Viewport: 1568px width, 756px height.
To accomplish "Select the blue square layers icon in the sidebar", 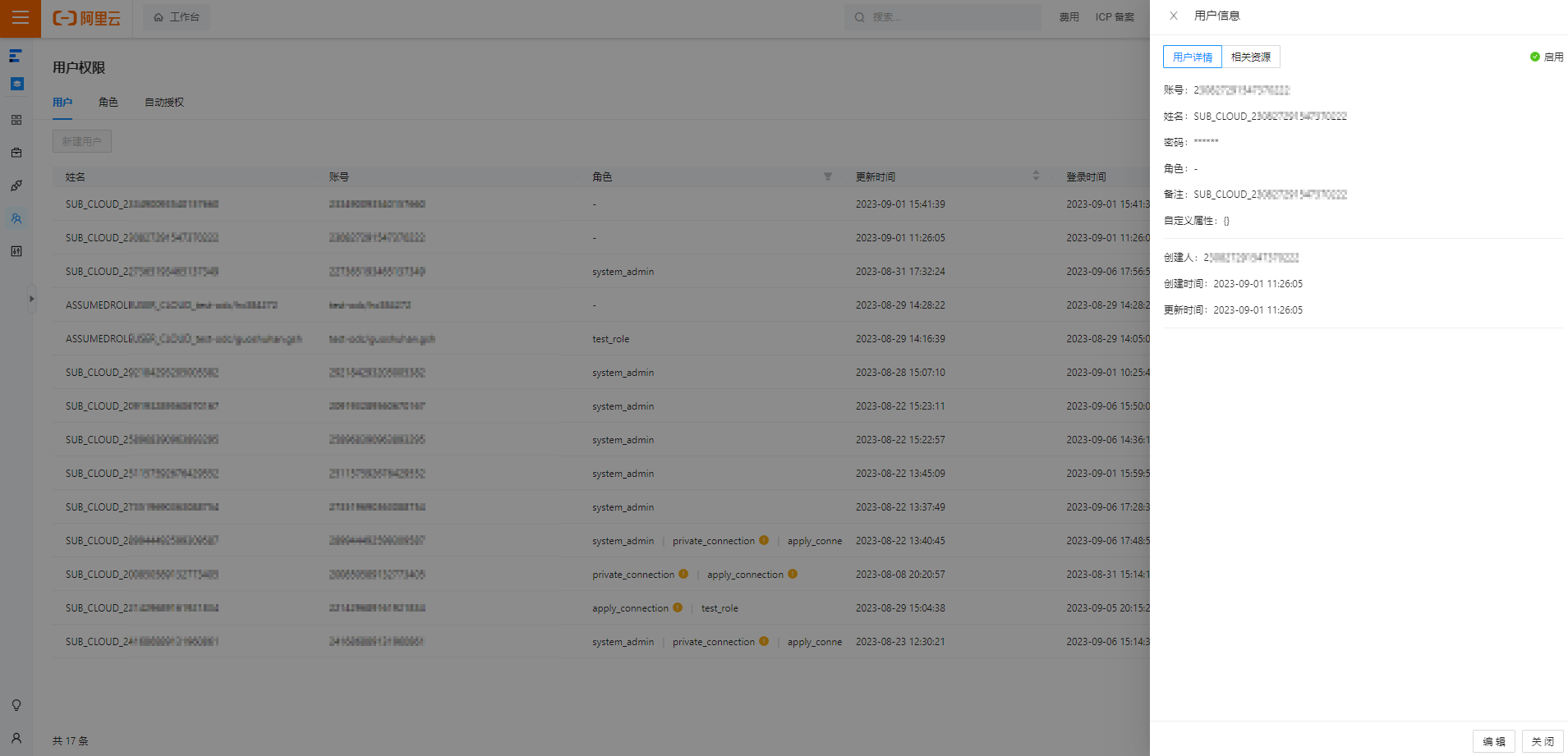I will (16, 84).
